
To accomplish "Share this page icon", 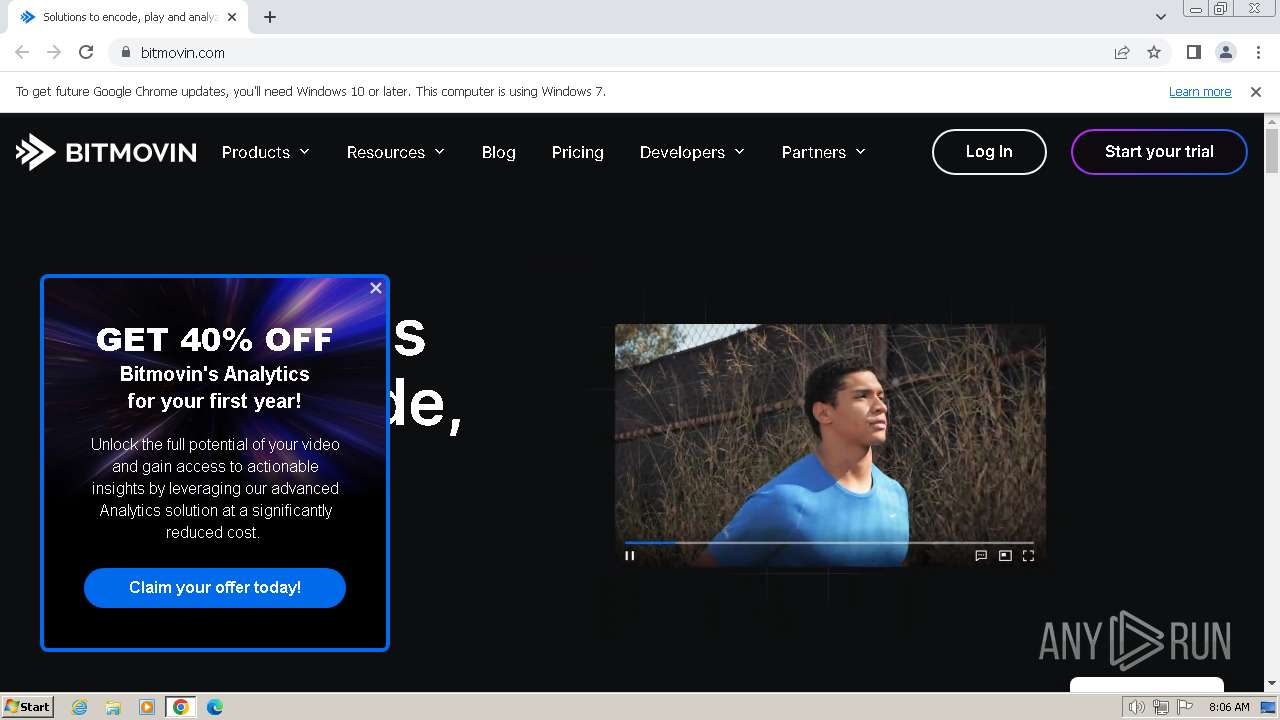I will point(1122,52).
